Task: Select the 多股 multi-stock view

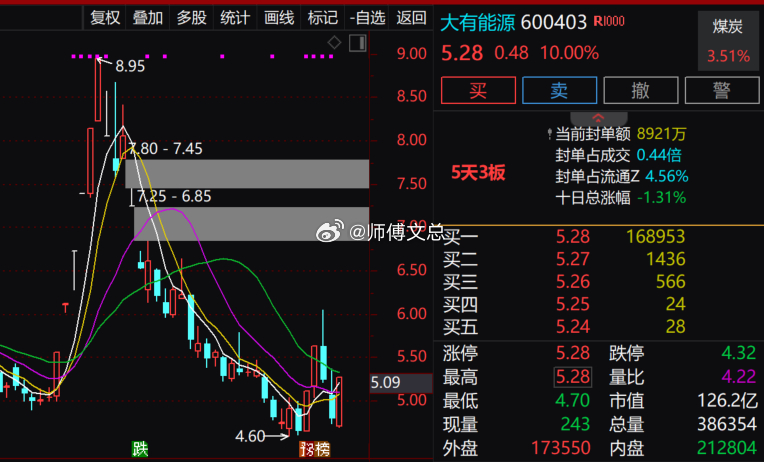Action: [191, 18]
